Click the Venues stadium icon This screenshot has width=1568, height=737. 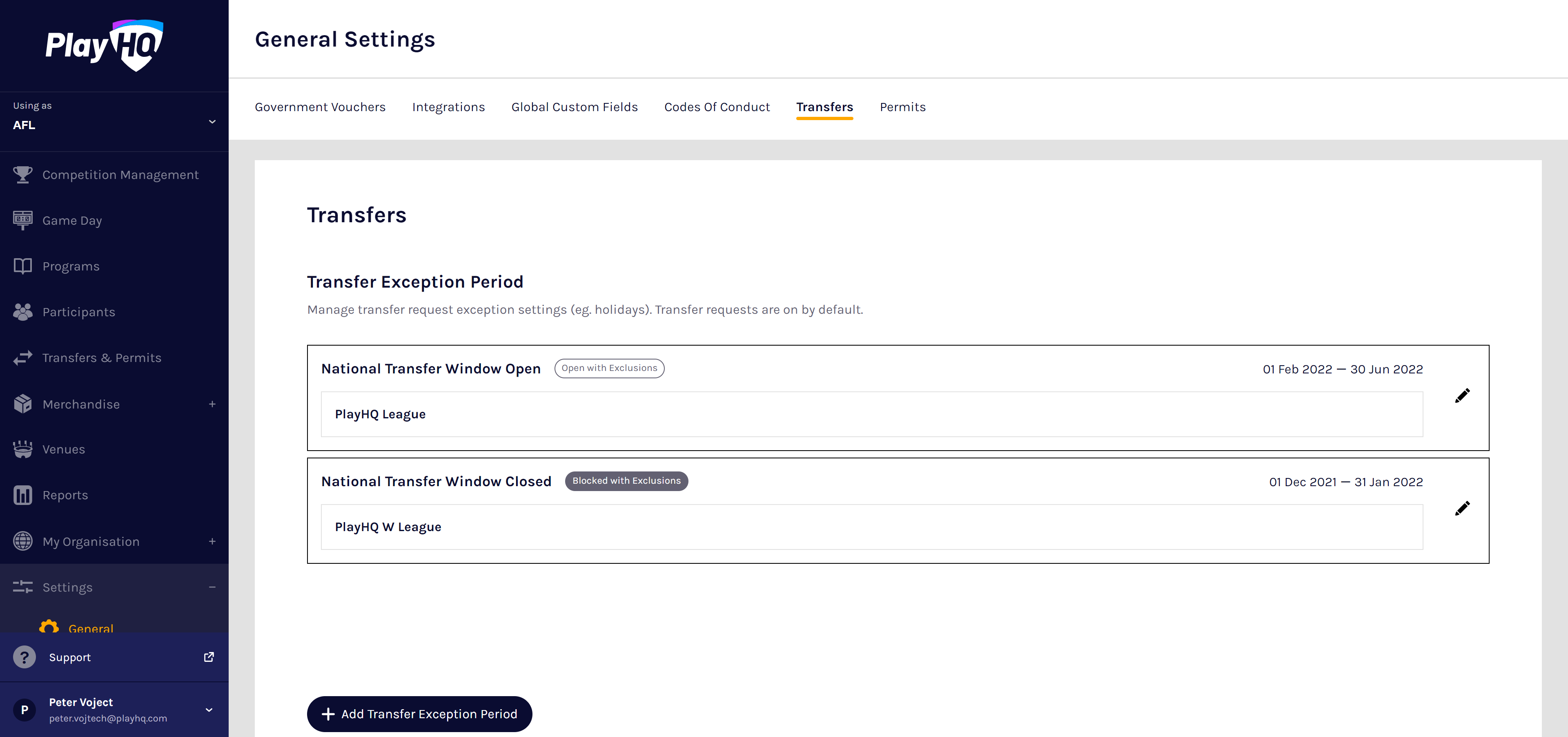pyautogui.click(x=22, y=449)
